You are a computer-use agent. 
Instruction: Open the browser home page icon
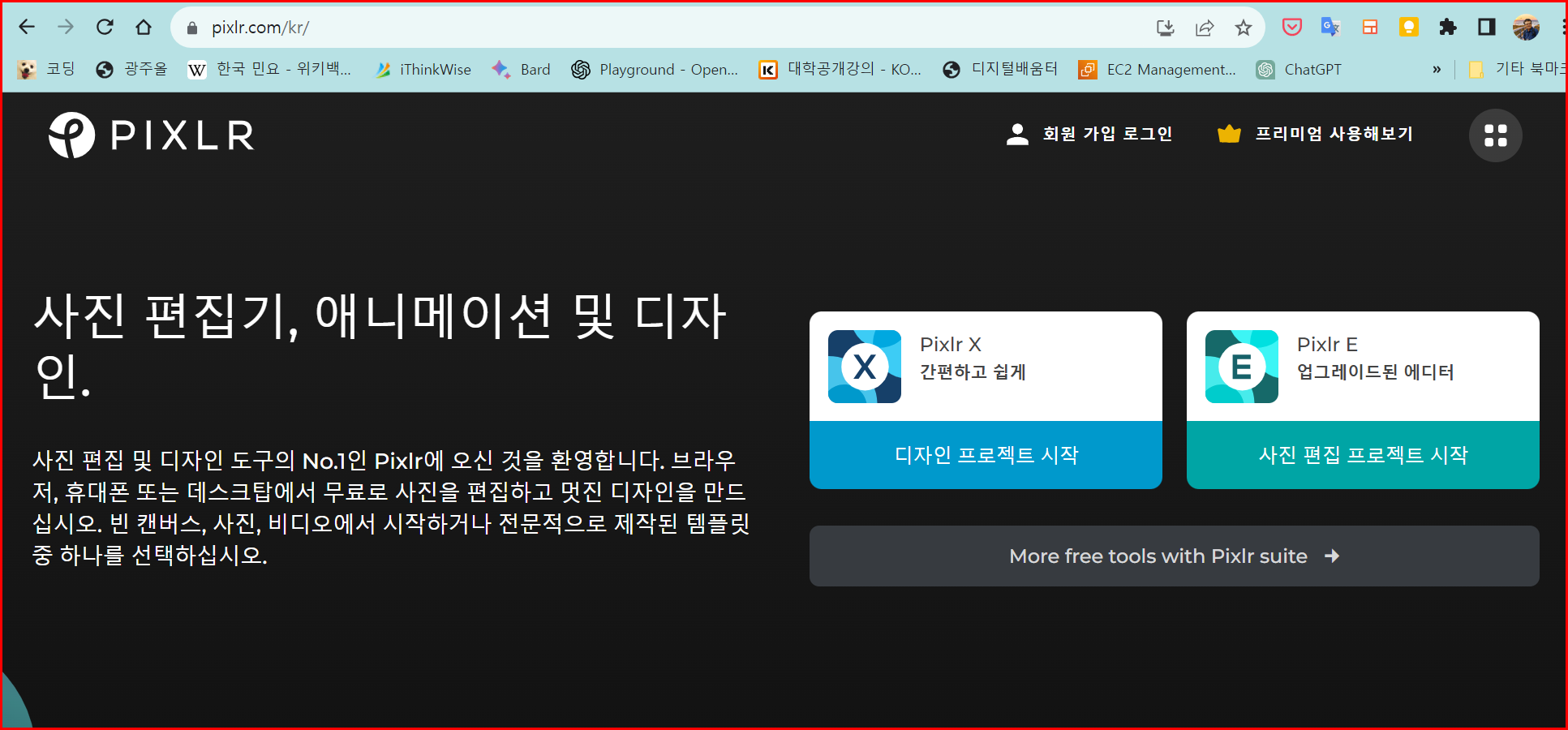click(144, 28)
